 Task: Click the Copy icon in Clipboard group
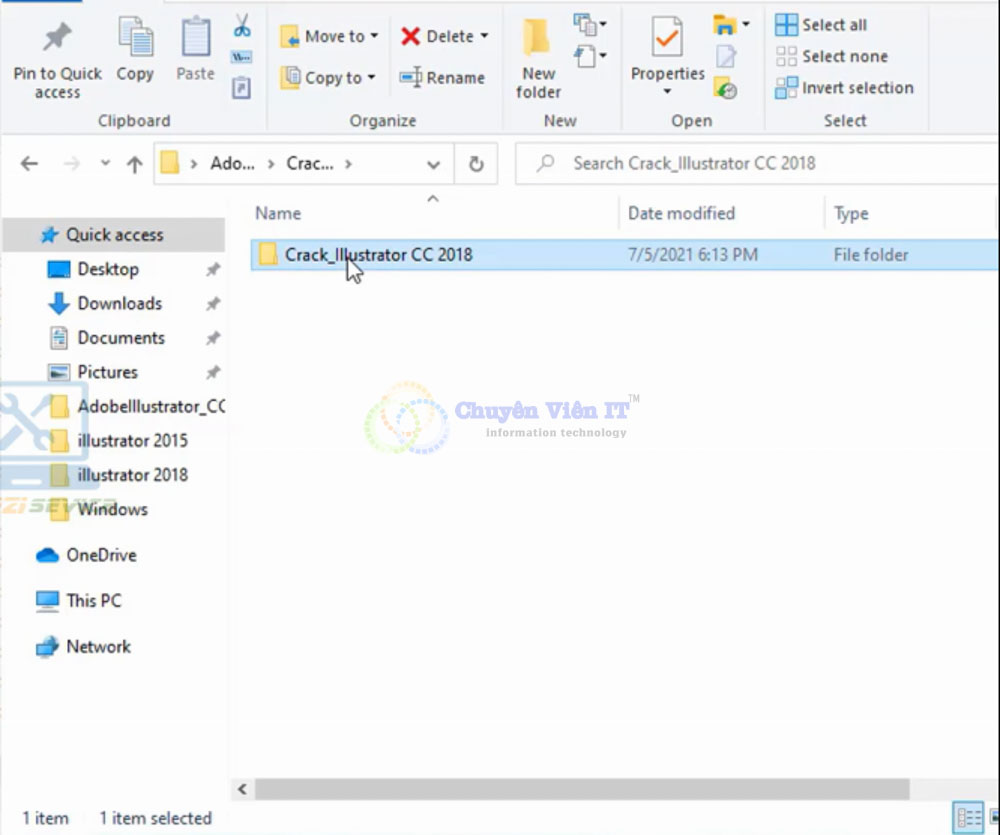tap(135, 40)
